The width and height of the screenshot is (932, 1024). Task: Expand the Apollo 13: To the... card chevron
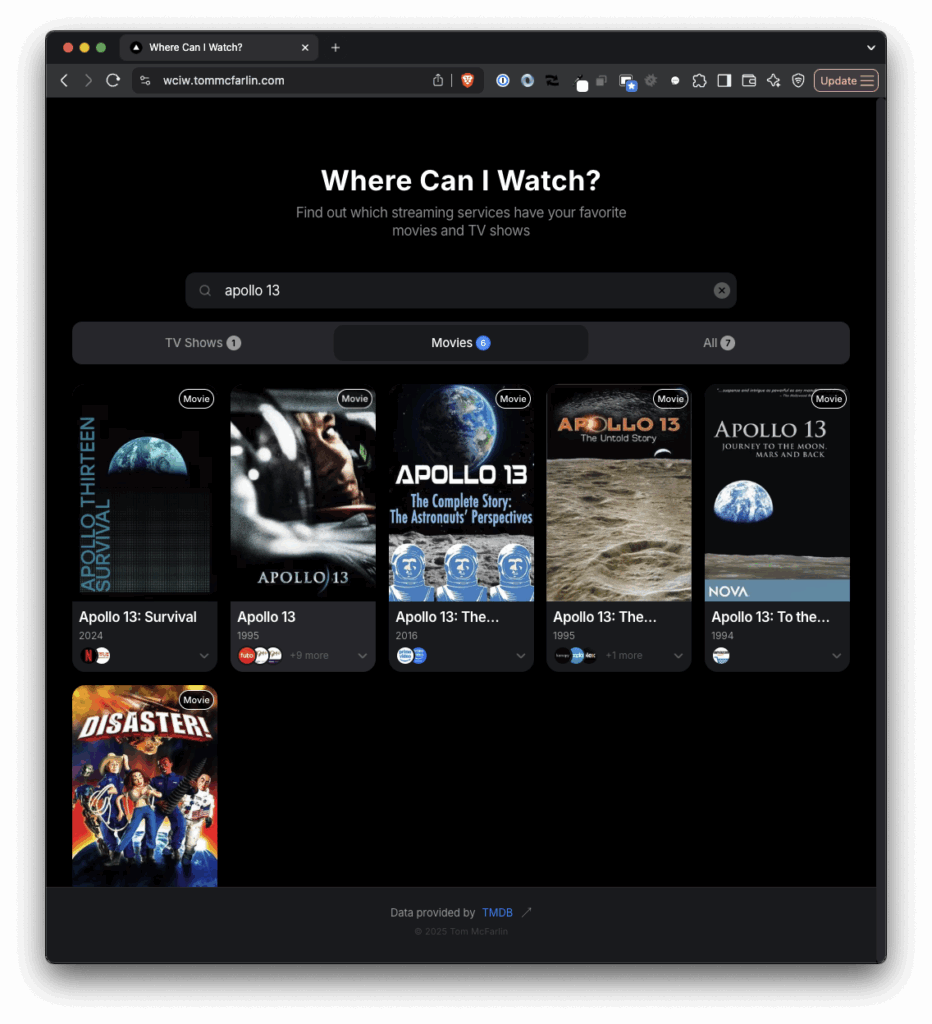tap(837, 656)
